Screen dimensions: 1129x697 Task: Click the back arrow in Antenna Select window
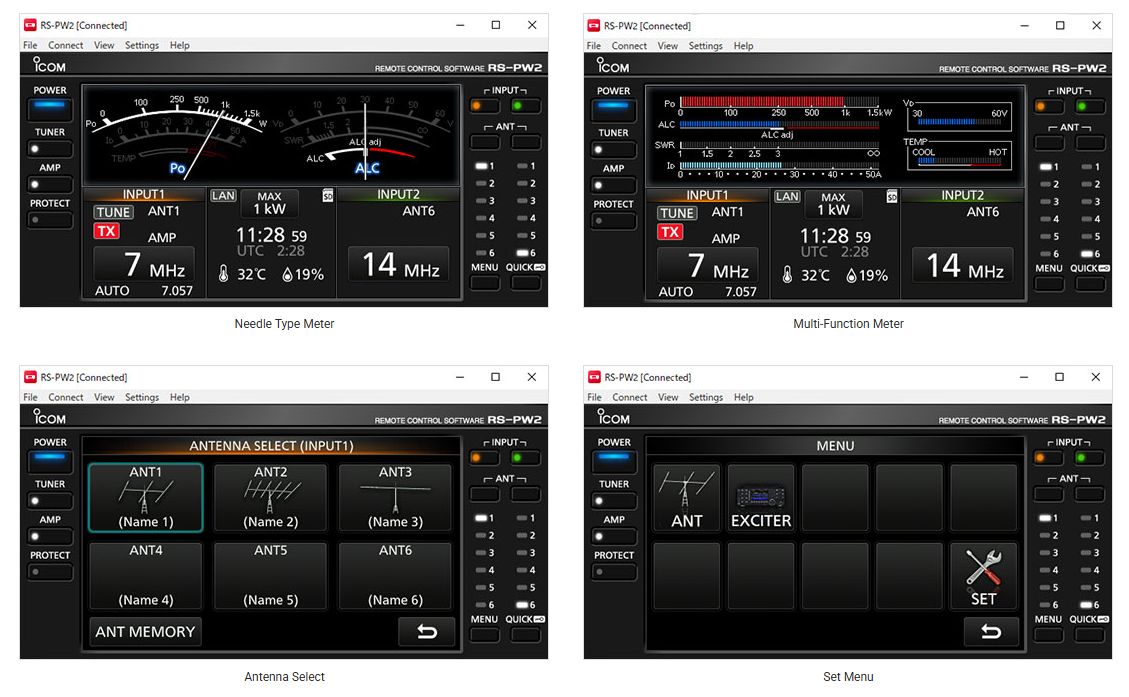point(427,631)
